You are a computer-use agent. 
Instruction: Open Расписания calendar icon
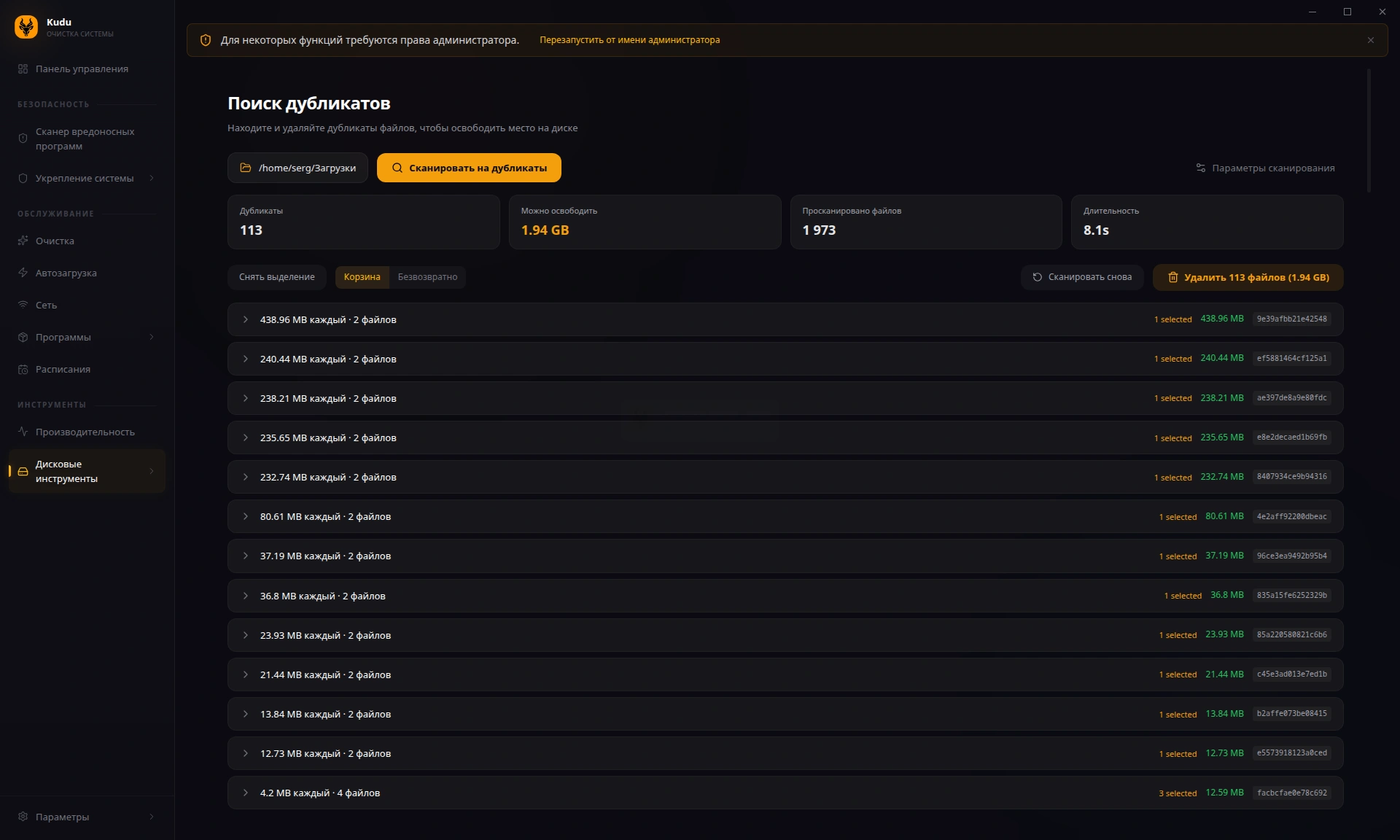(23, 369)
